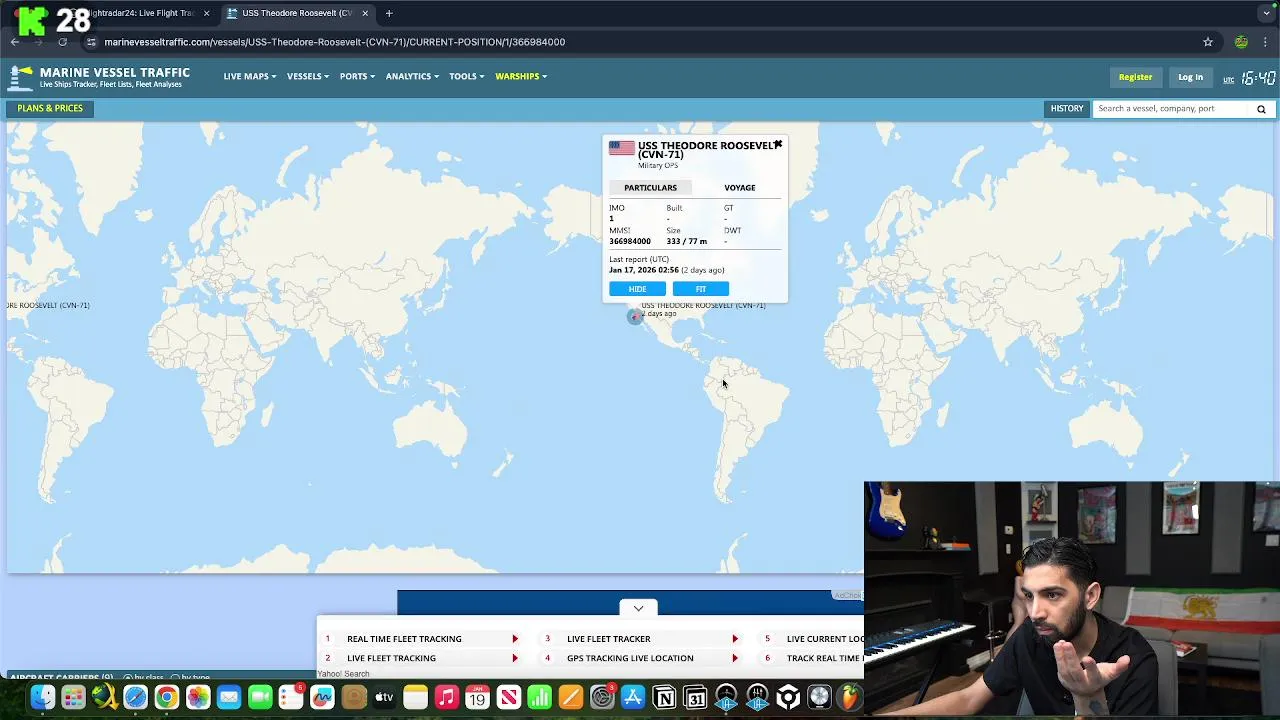Open Finder from the dock
Screen dimensions: 1280x720
coord(42,697)
